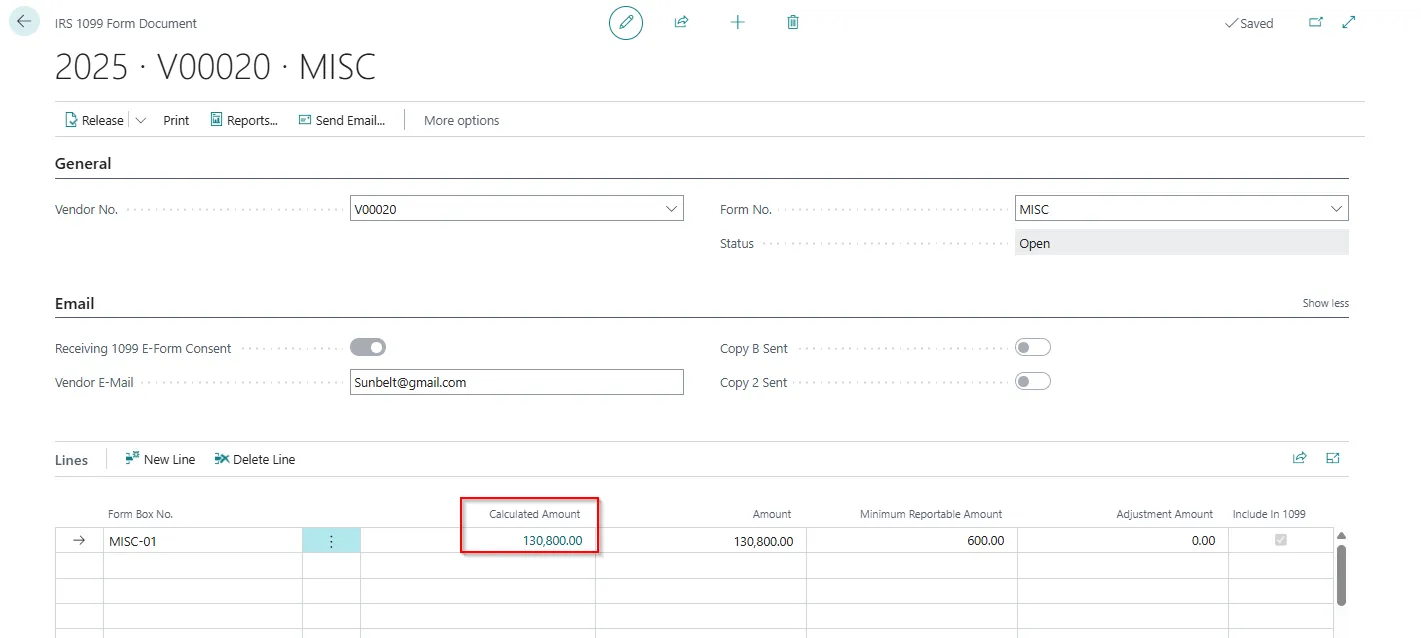
Task: Maximize the Lines section icon
Action: coord(1333,458)
